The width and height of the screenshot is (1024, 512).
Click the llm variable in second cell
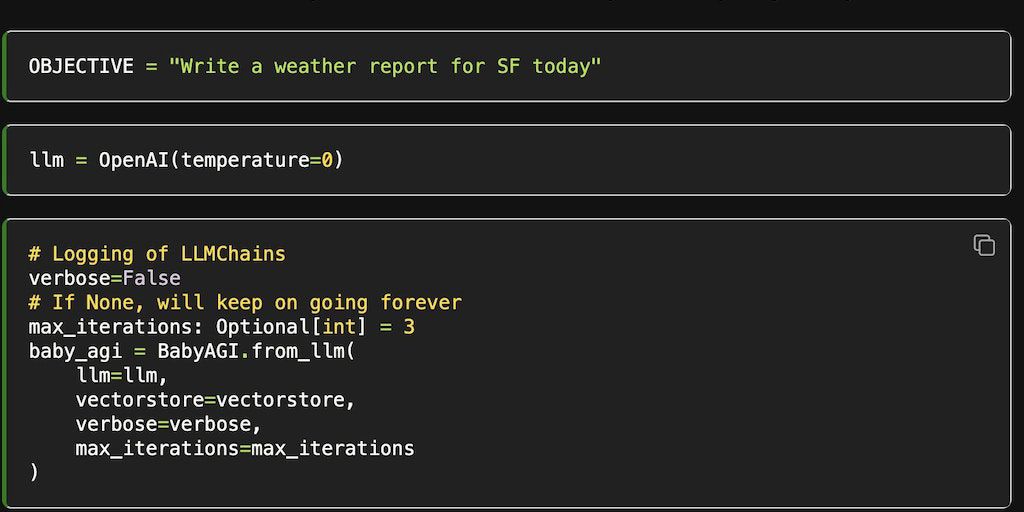coord(46,160)
